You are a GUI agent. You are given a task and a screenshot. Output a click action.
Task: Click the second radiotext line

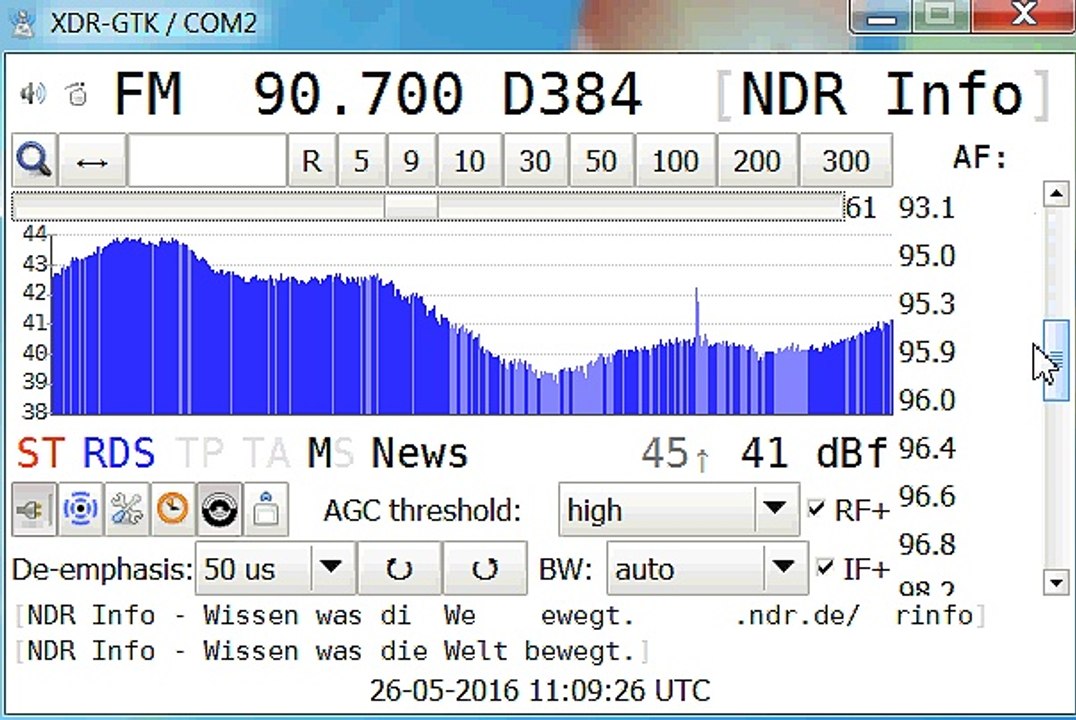(x=331, y=651)
